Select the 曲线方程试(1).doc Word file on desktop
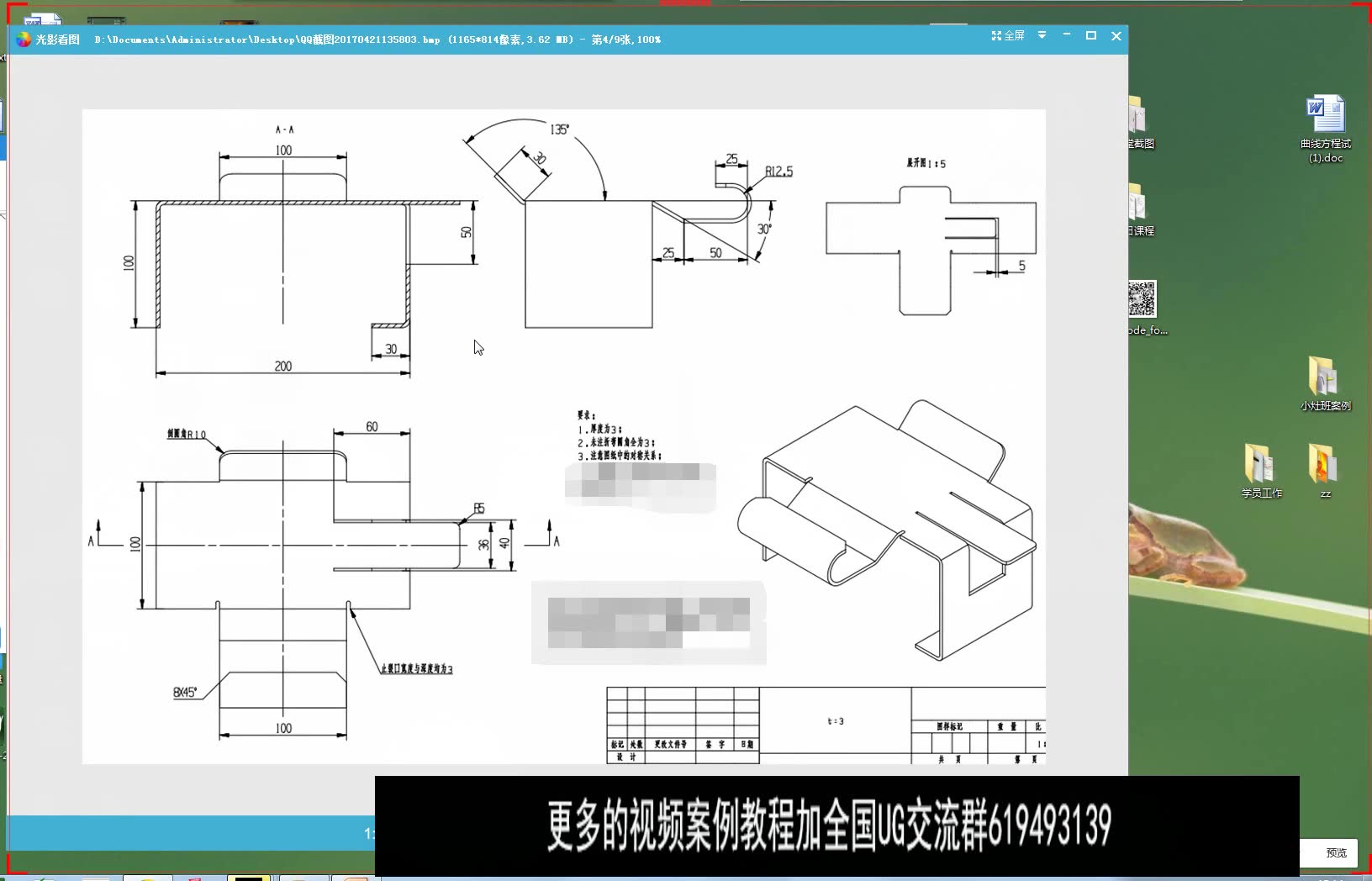This screenshot has height=881, width=1372. pyautogui.click(x=1326, y=129)
